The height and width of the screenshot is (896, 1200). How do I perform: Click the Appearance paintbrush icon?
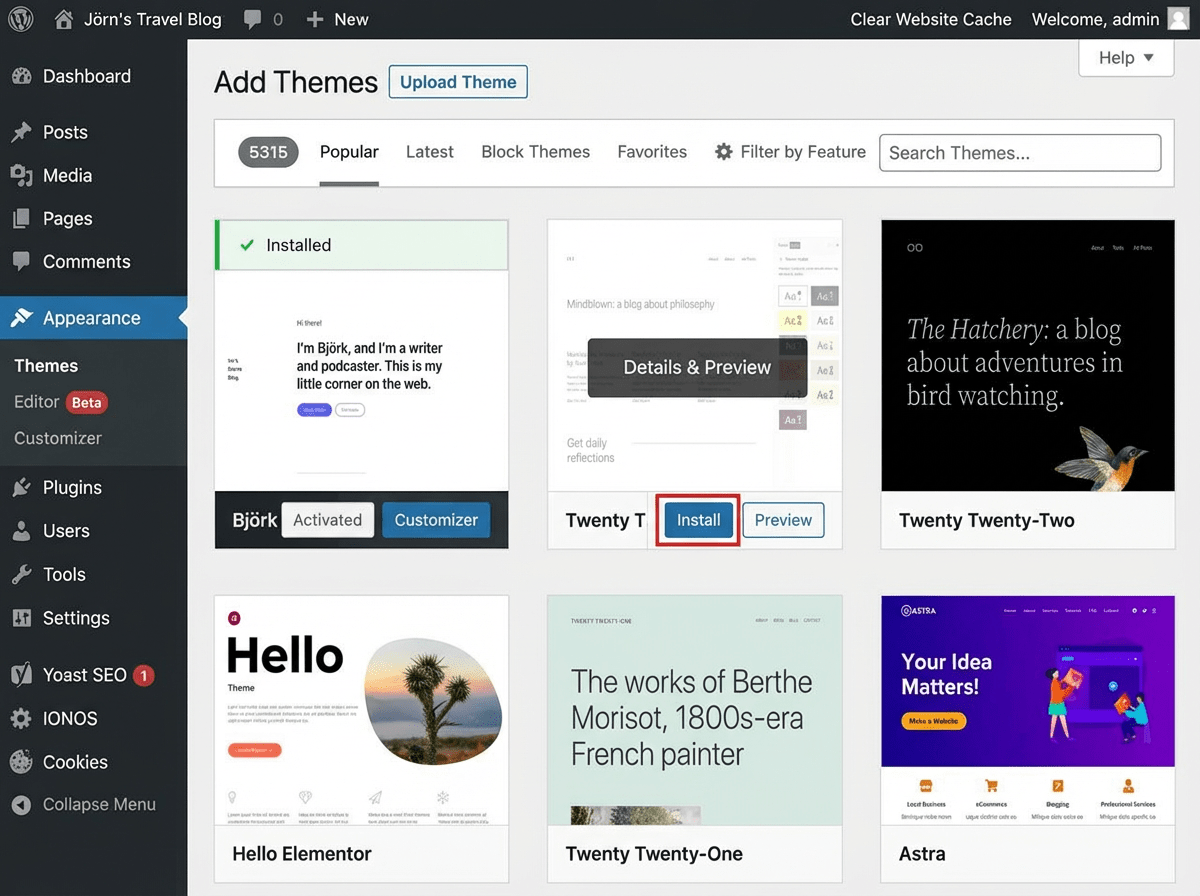21,318
